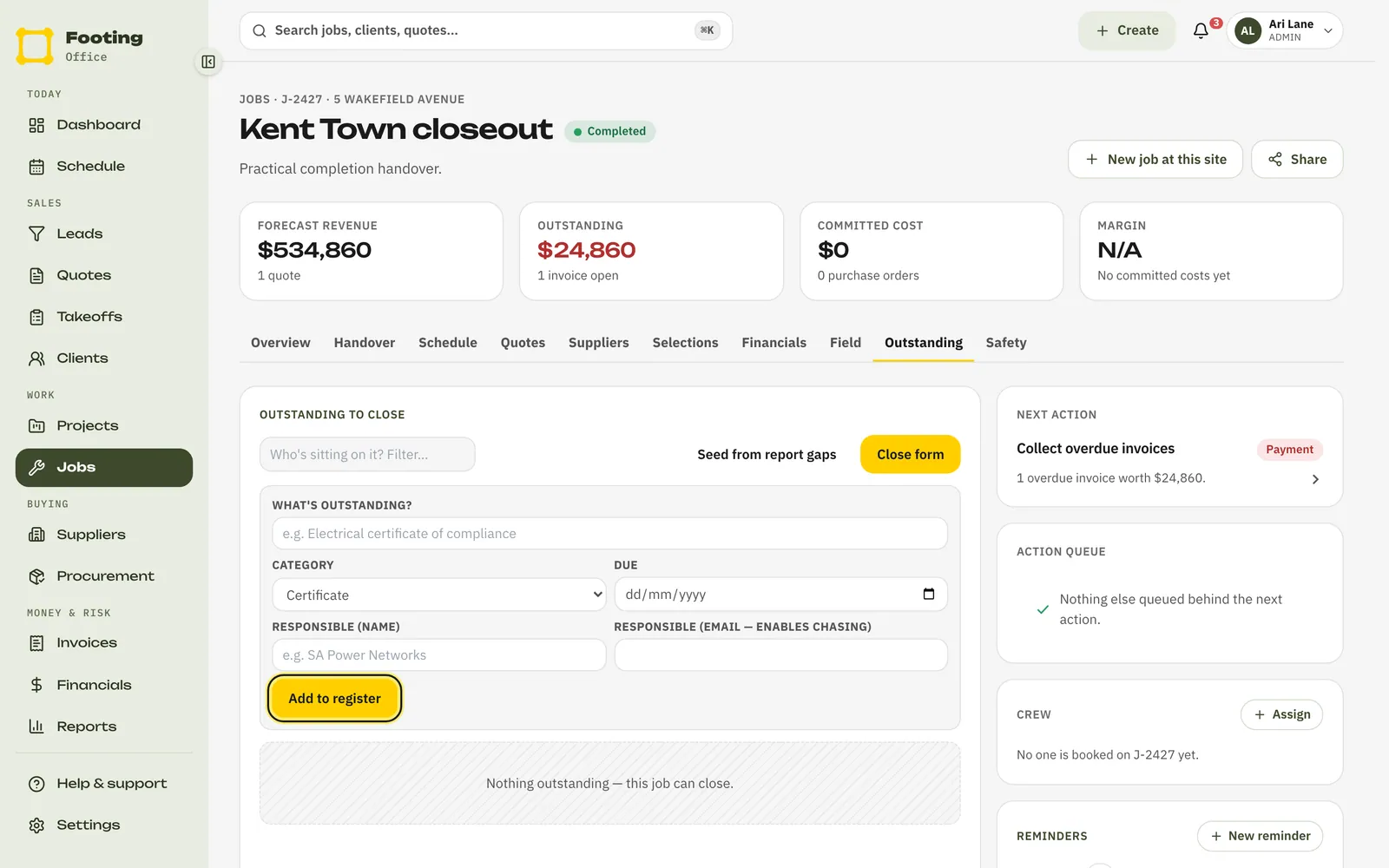Click the Responsible name field

click(x=439, y=655)
